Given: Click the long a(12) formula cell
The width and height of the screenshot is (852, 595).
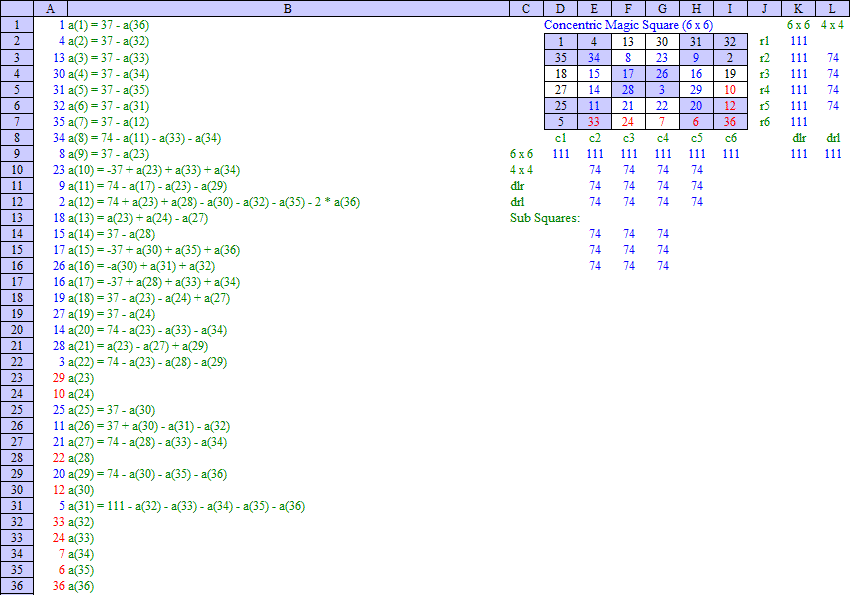Looking at the screenshot, I should [214, 202].
